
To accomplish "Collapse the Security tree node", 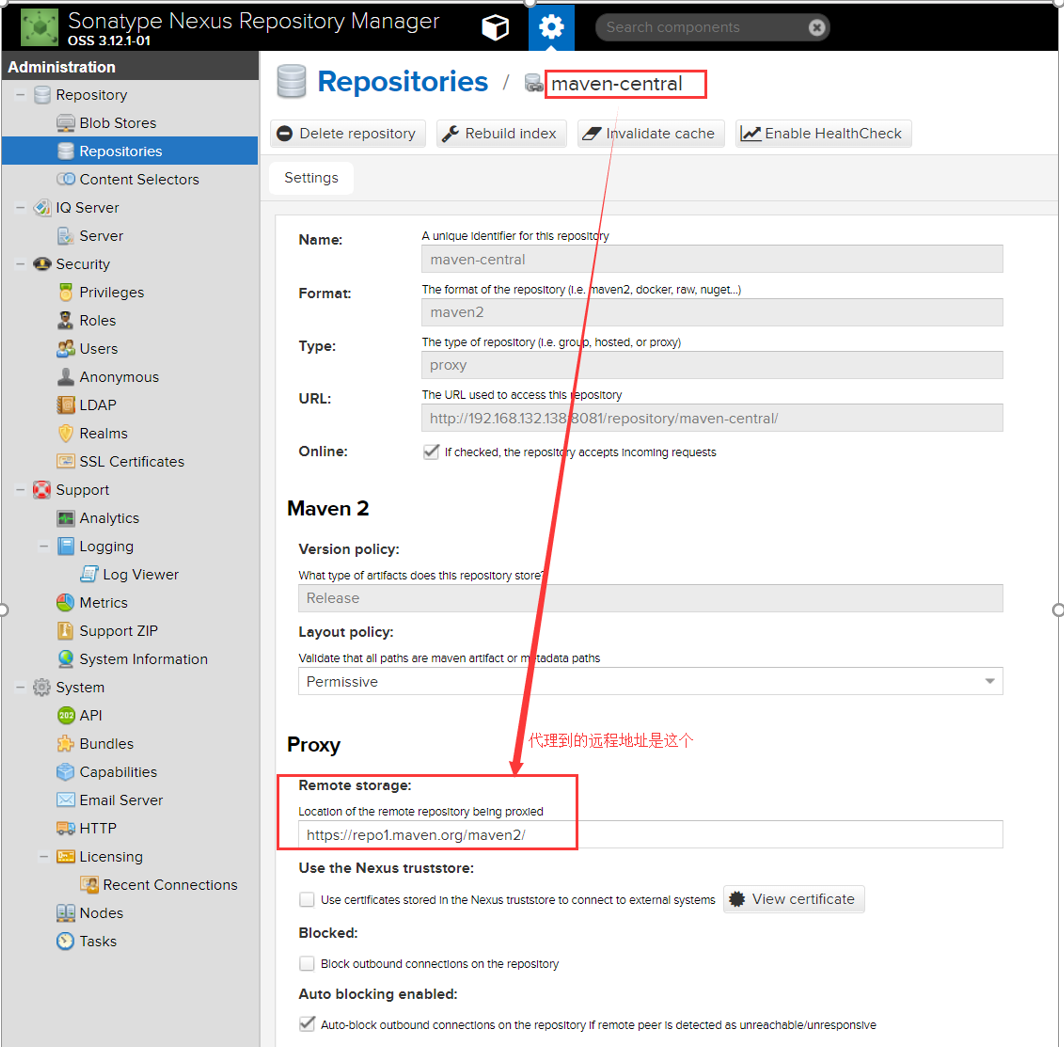I will 20,264.
